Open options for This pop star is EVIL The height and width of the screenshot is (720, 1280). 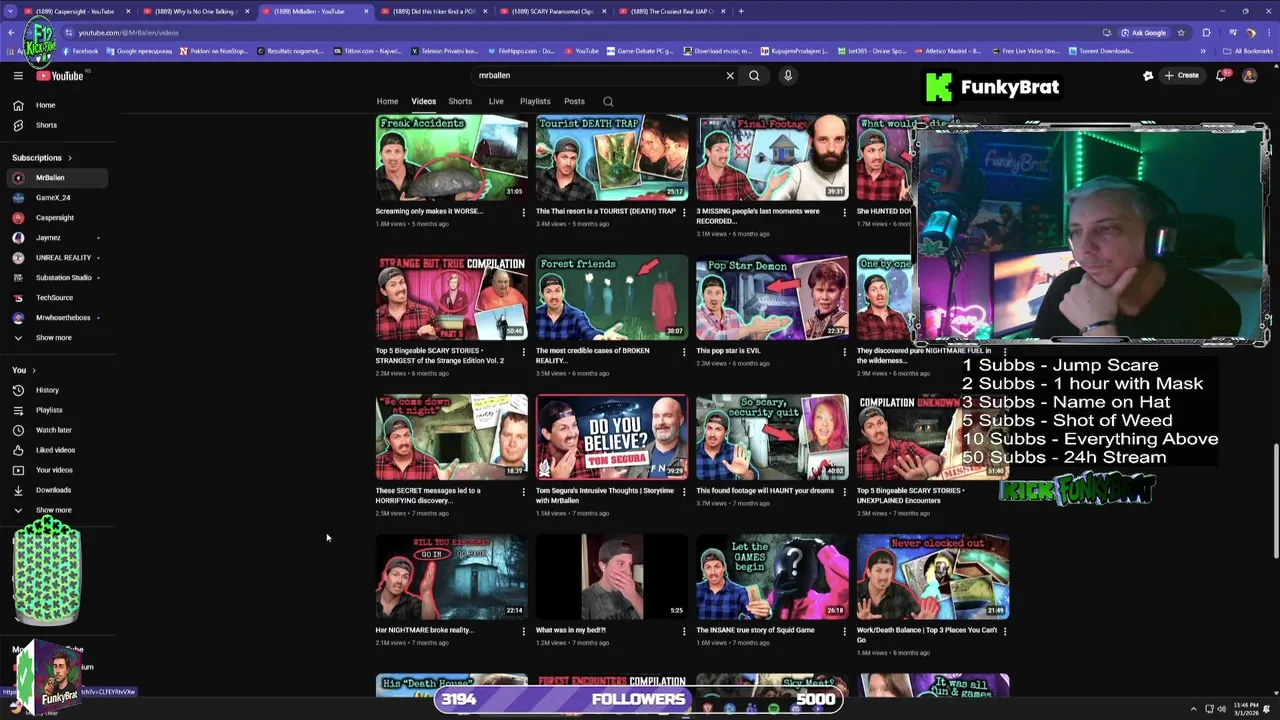click(x=844, y=352)
